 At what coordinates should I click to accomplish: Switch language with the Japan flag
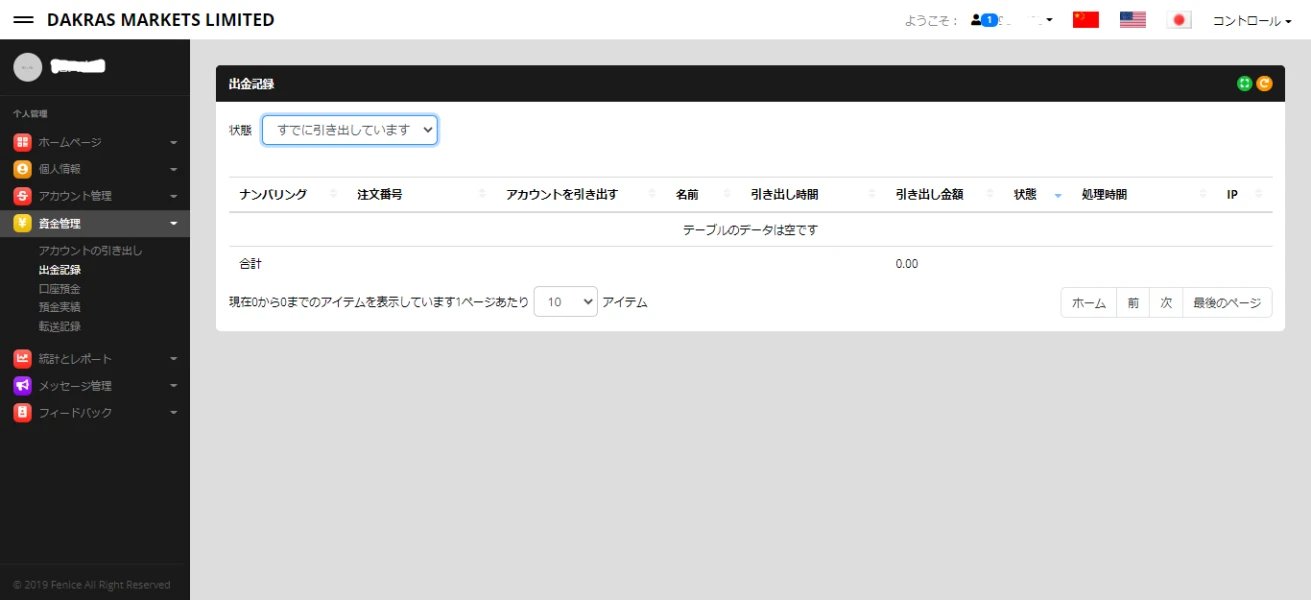click(x=1179, y=20)
